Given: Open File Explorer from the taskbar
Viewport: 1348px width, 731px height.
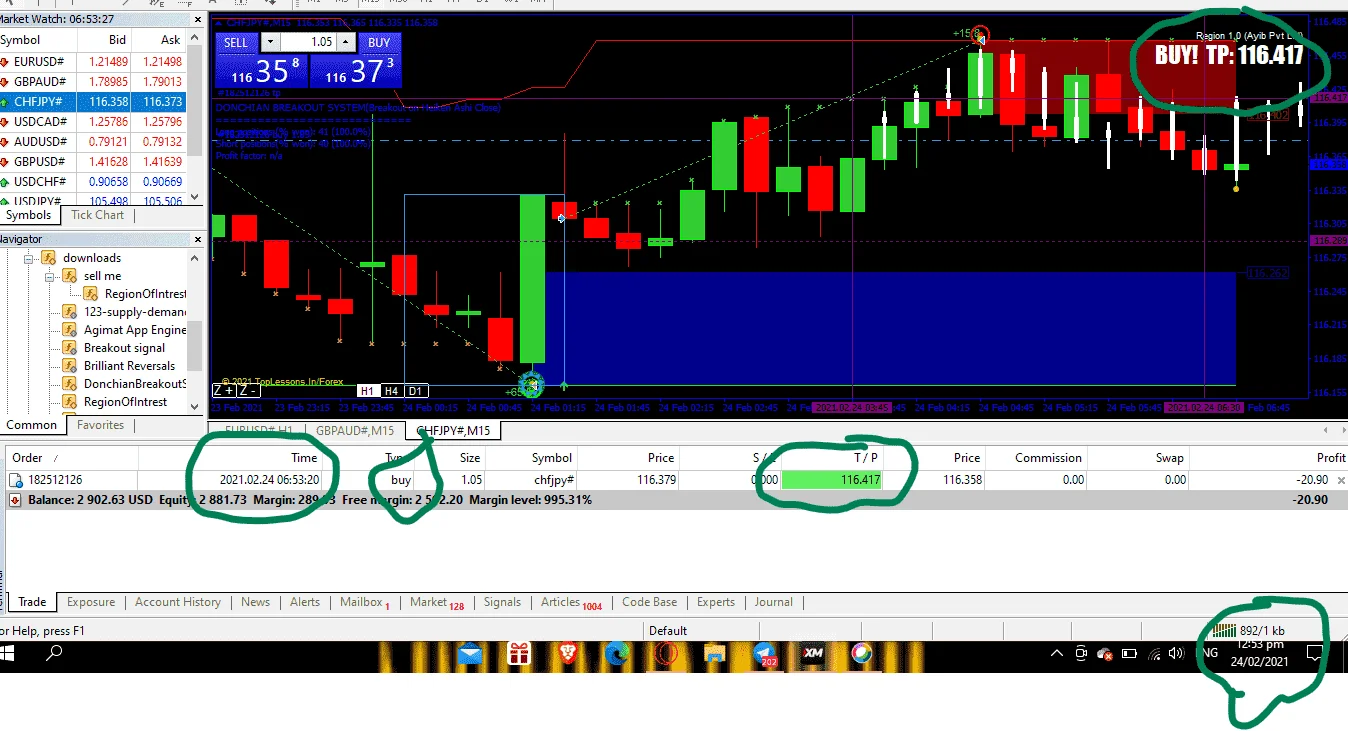Looking at the screenshot, I should pyautogui.click(x=714, y=655).
